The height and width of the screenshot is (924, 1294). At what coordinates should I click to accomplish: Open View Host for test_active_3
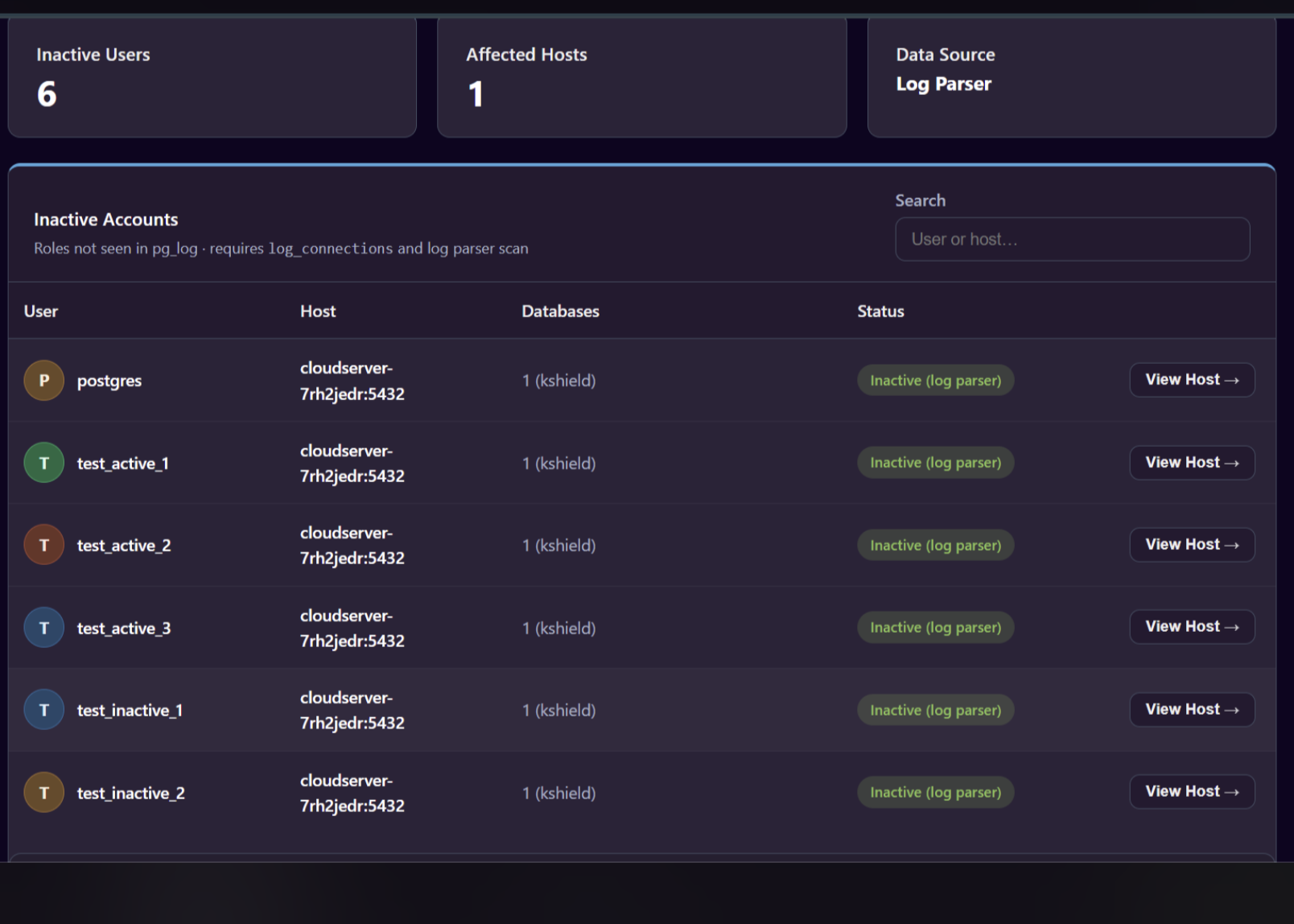1192,627
